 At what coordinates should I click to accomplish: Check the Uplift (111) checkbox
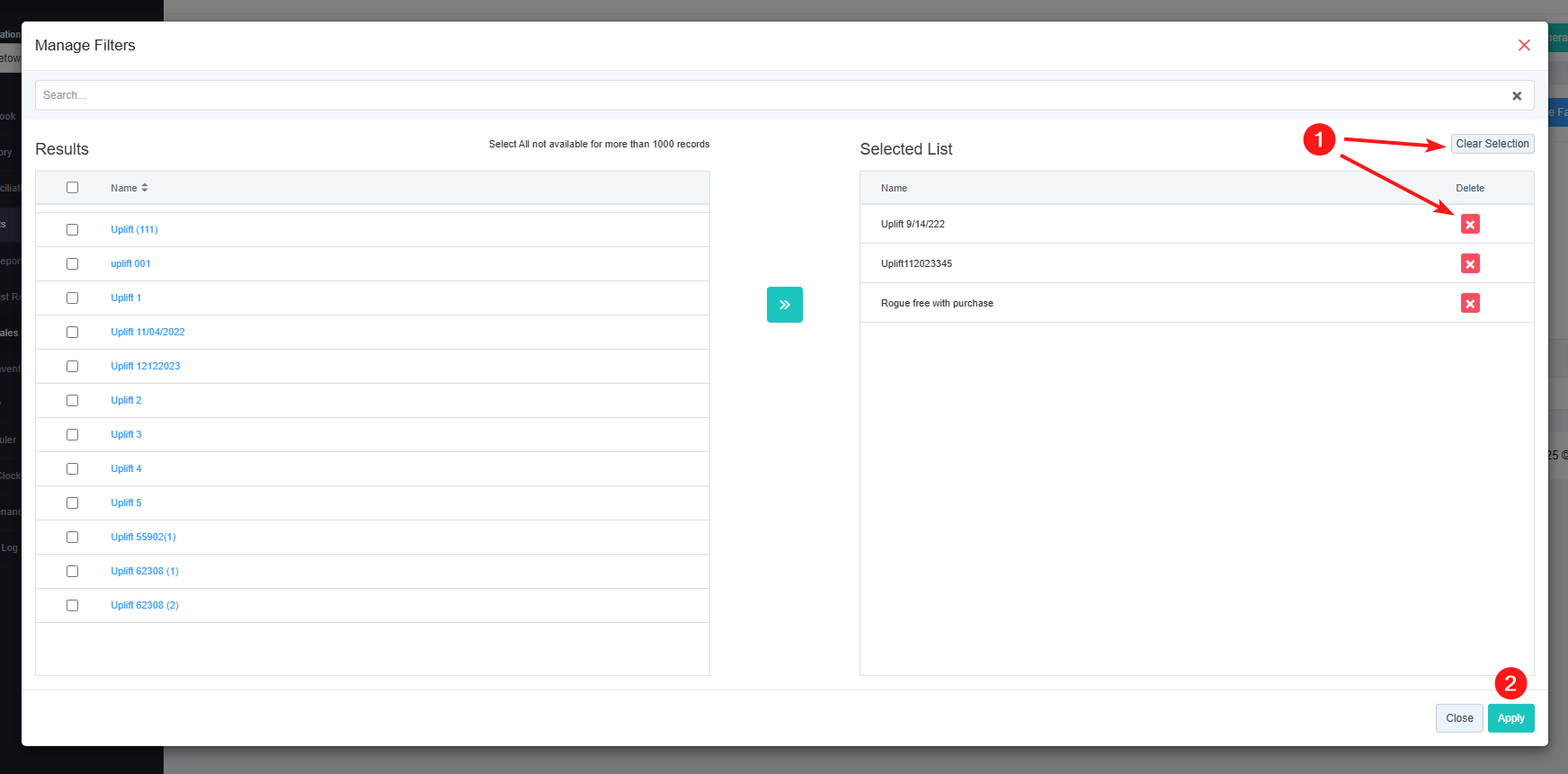point(72,229)
